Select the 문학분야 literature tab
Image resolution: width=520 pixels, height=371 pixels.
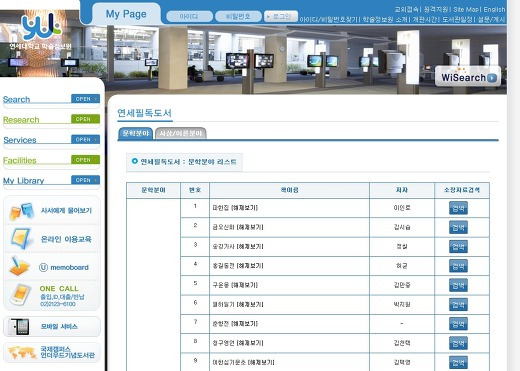pos(135,133)
